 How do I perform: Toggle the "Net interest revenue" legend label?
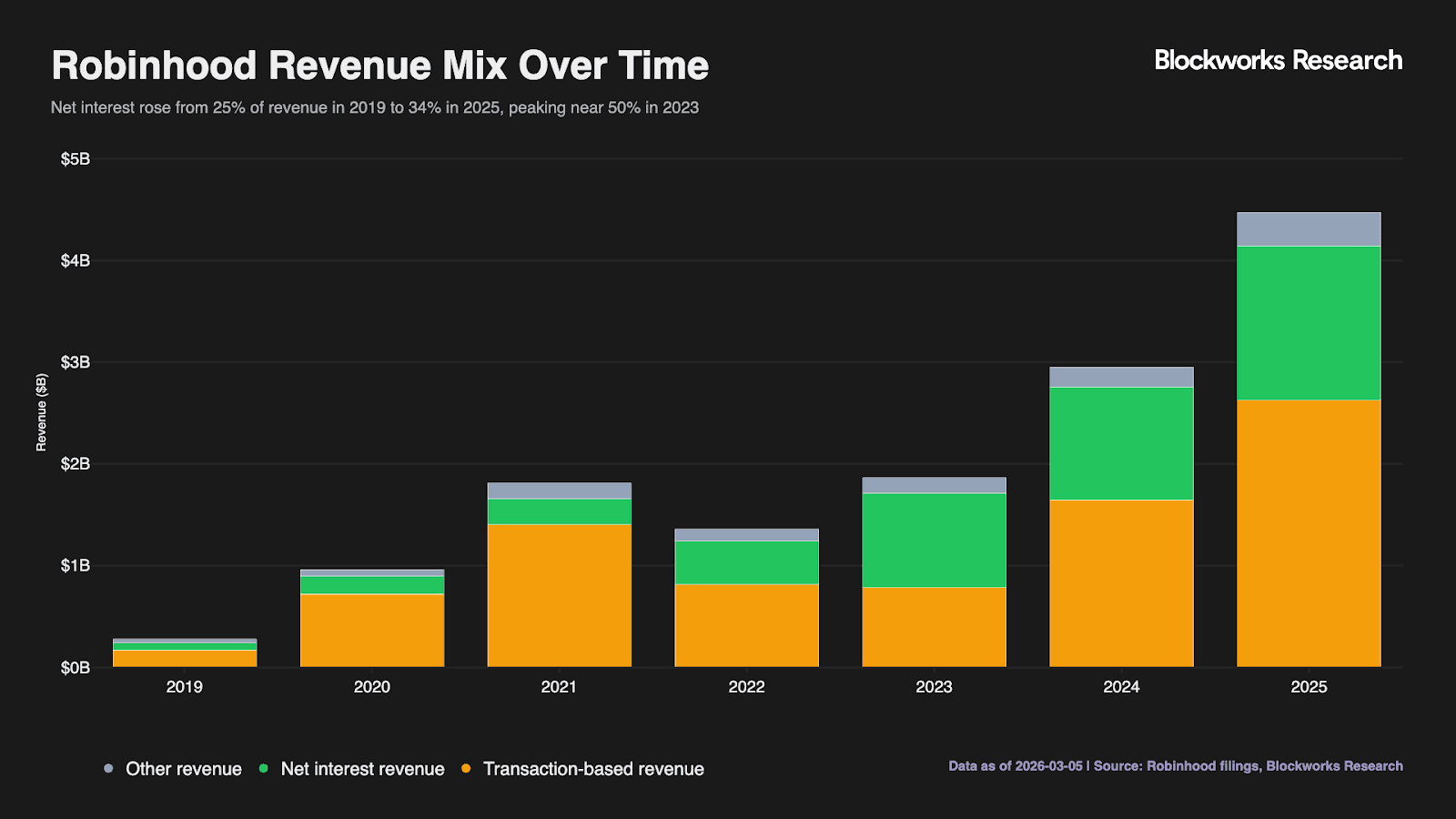coord(362,769)
